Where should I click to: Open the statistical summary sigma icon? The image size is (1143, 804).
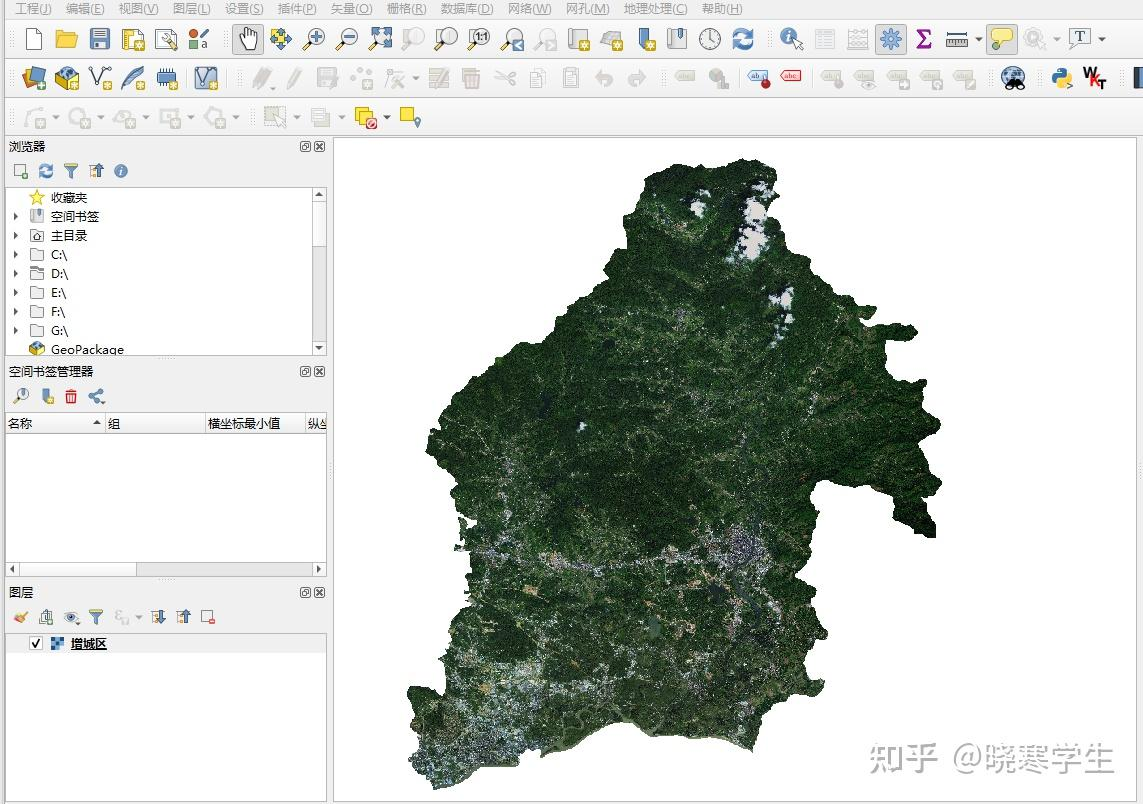[x=924, y=39]
